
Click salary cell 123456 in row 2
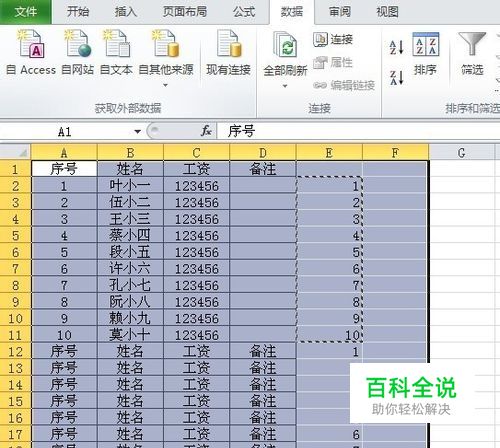197,185
